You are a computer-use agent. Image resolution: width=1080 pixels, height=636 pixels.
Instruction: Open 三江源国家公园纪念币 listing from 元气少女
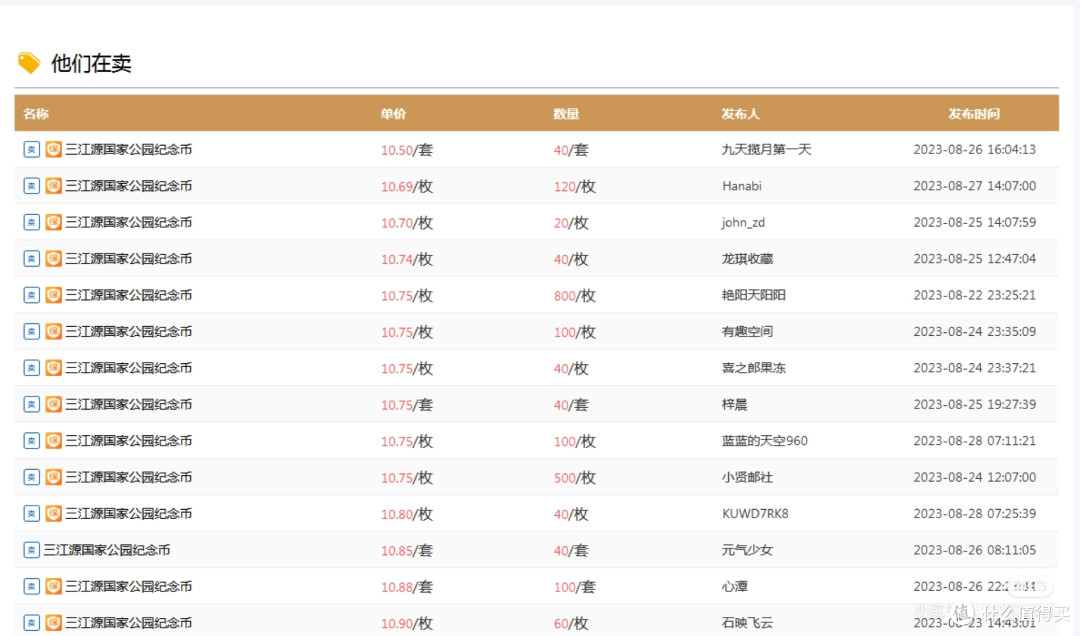coord(107,551)
